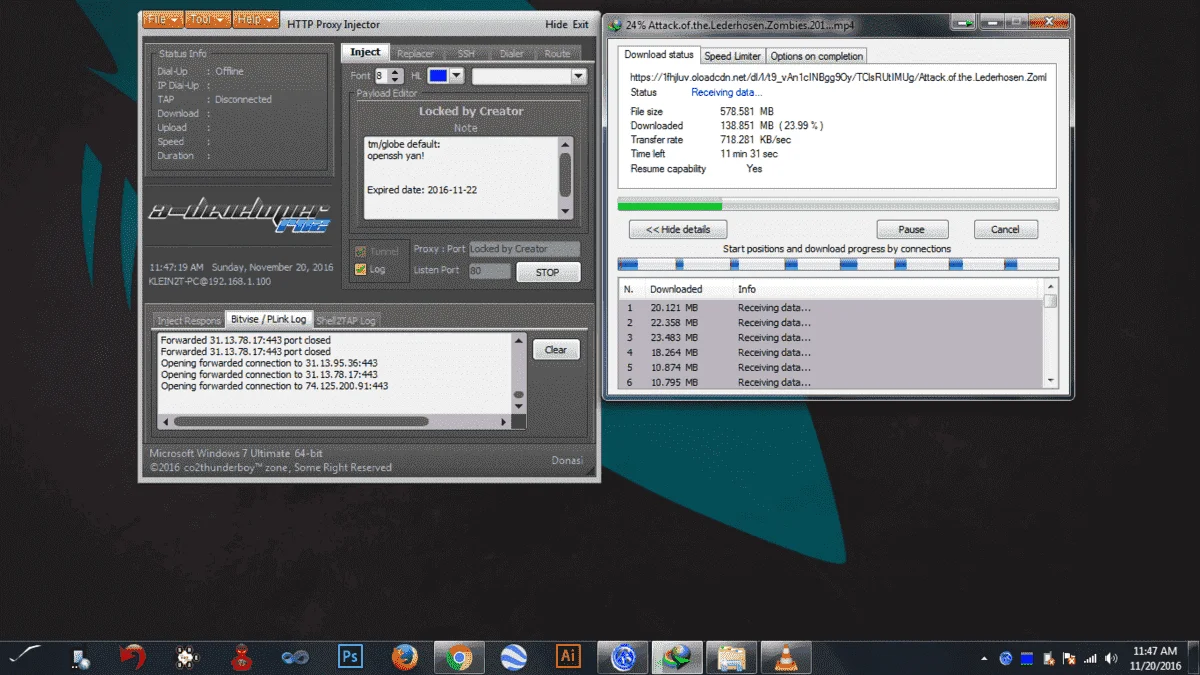1200x675 pixels.
Task: Click the red curved-arrow taskbar icon
Action: [132, 657]
